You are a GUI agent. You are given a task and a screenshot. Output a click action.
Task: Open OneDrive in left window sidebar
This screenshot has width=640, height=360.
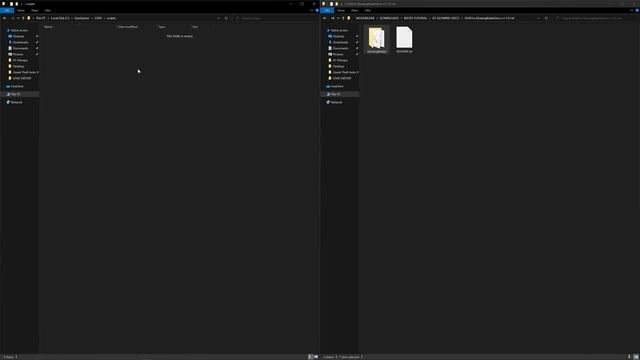pos(17,86)
